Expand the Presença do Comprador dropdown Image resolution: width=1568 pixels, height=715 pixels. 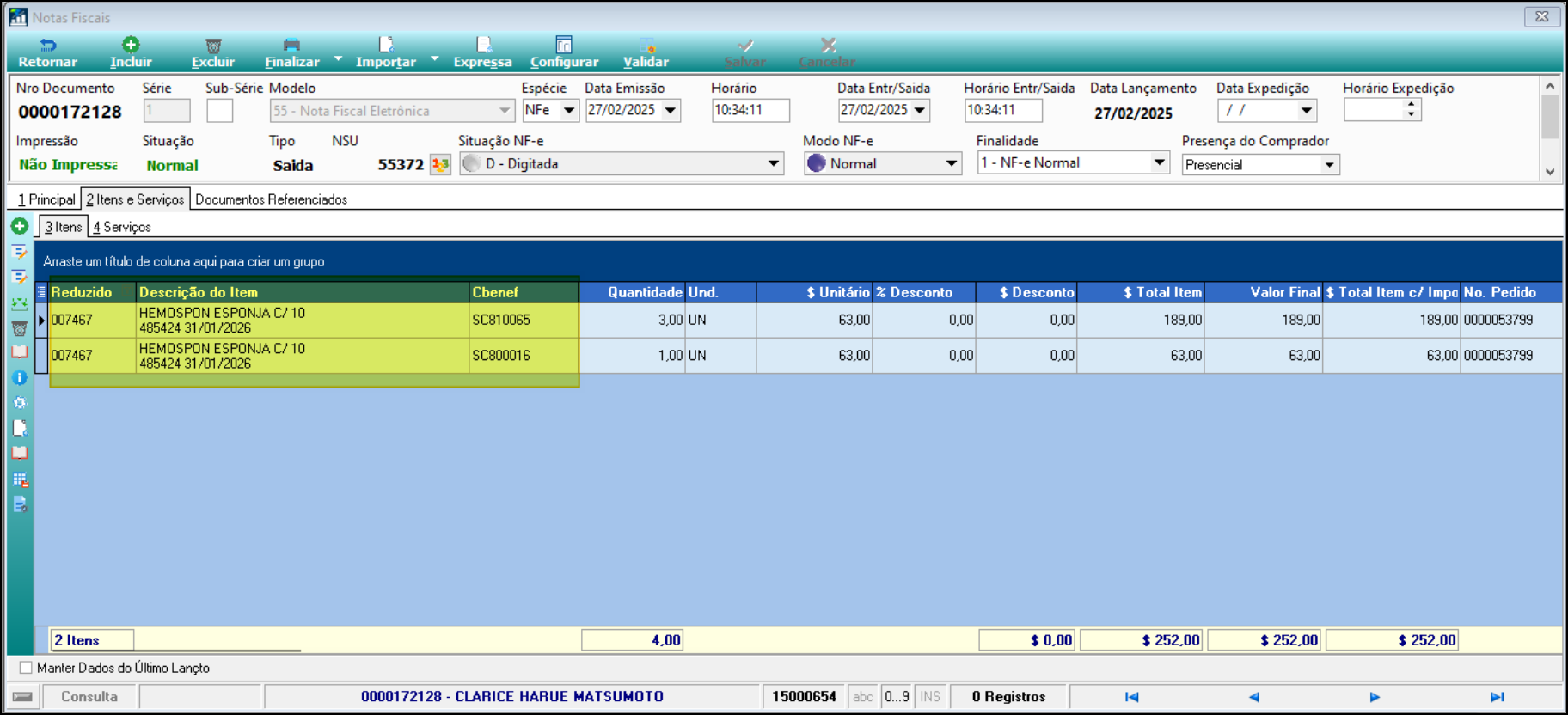1330,164
